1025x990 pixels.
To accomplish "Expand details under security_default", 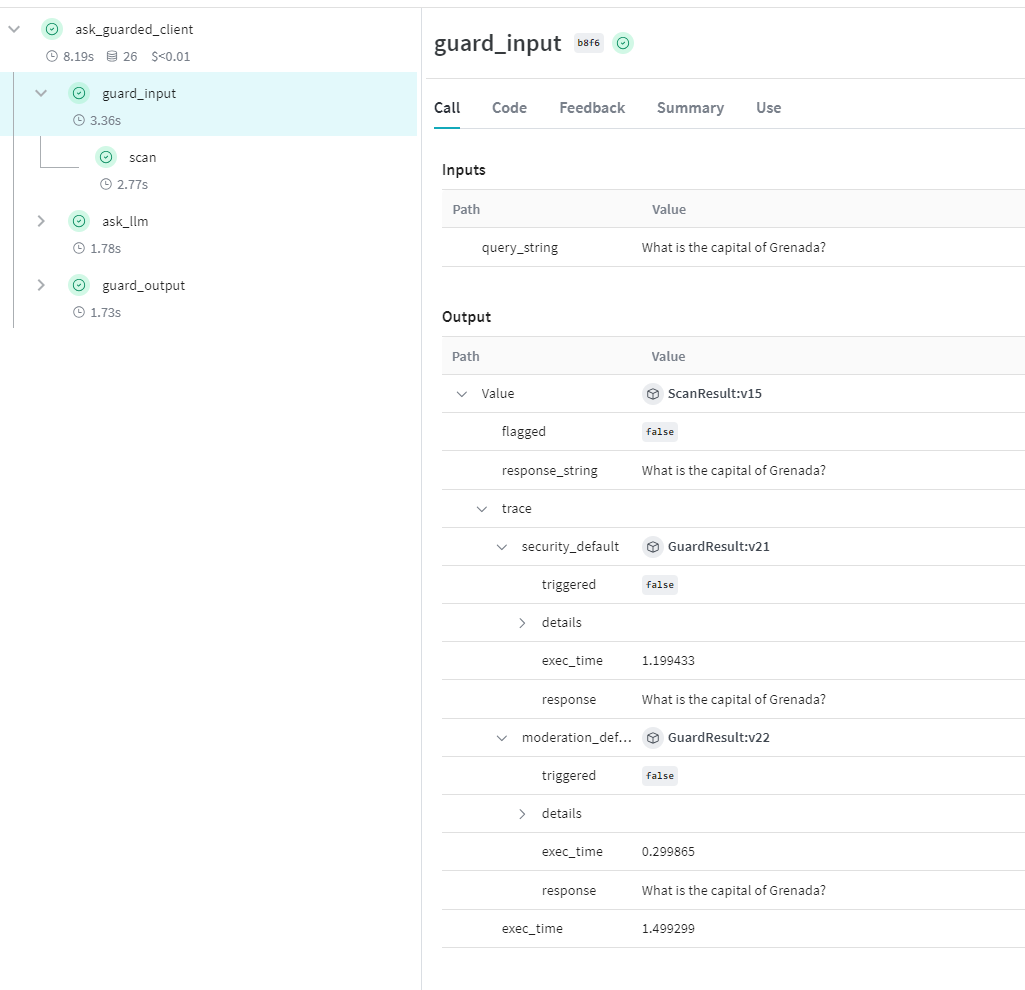I will coord(522,623).
